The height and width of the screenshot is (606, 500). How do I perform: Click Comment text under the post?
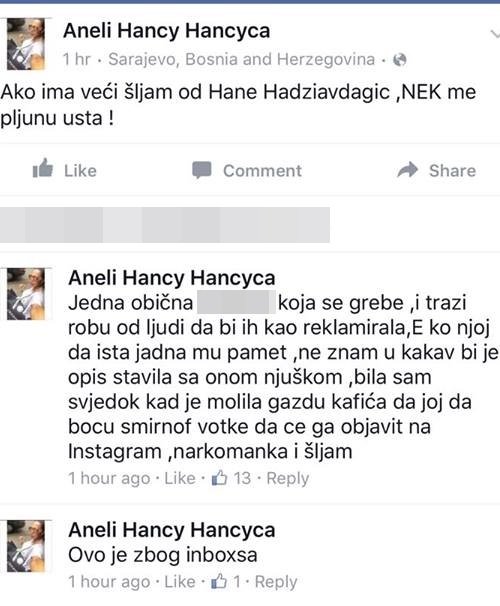262,171
